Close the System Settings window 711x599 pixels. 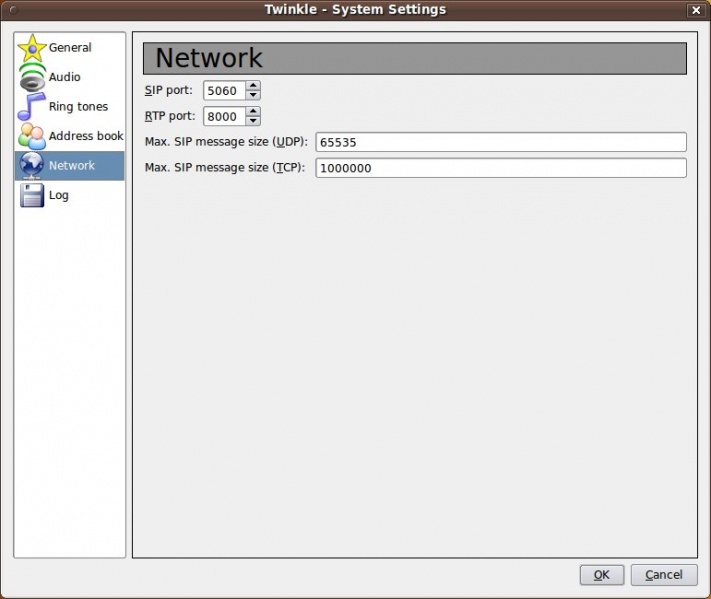(x=695, y=10)
